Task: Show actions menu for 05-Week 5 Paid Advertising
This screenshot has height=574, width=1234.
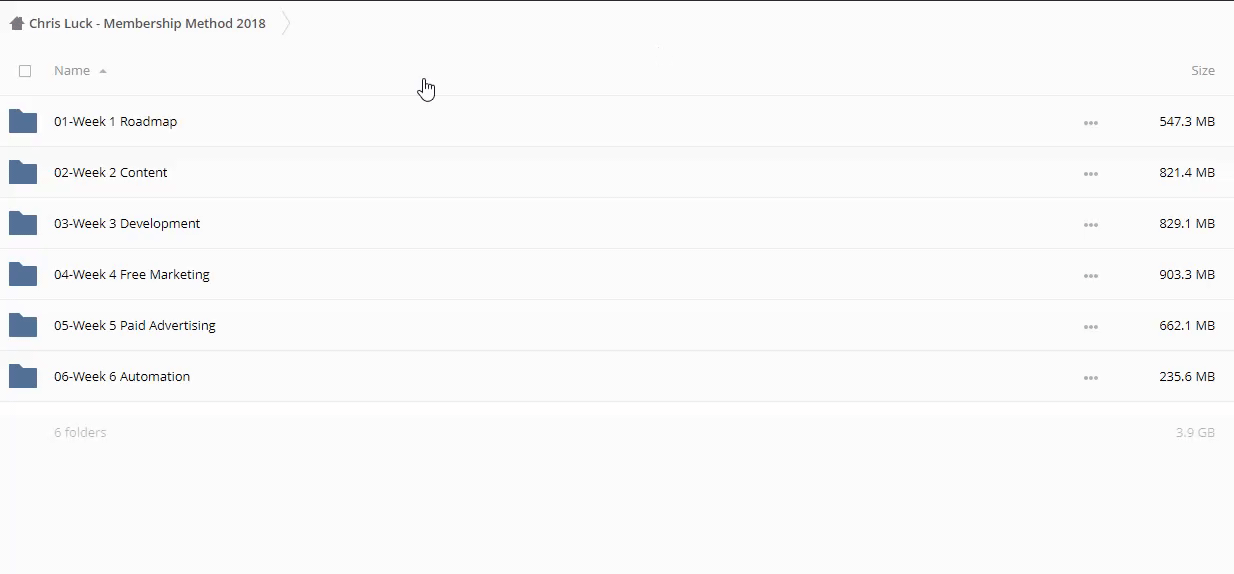Action: click(1090, 327)
